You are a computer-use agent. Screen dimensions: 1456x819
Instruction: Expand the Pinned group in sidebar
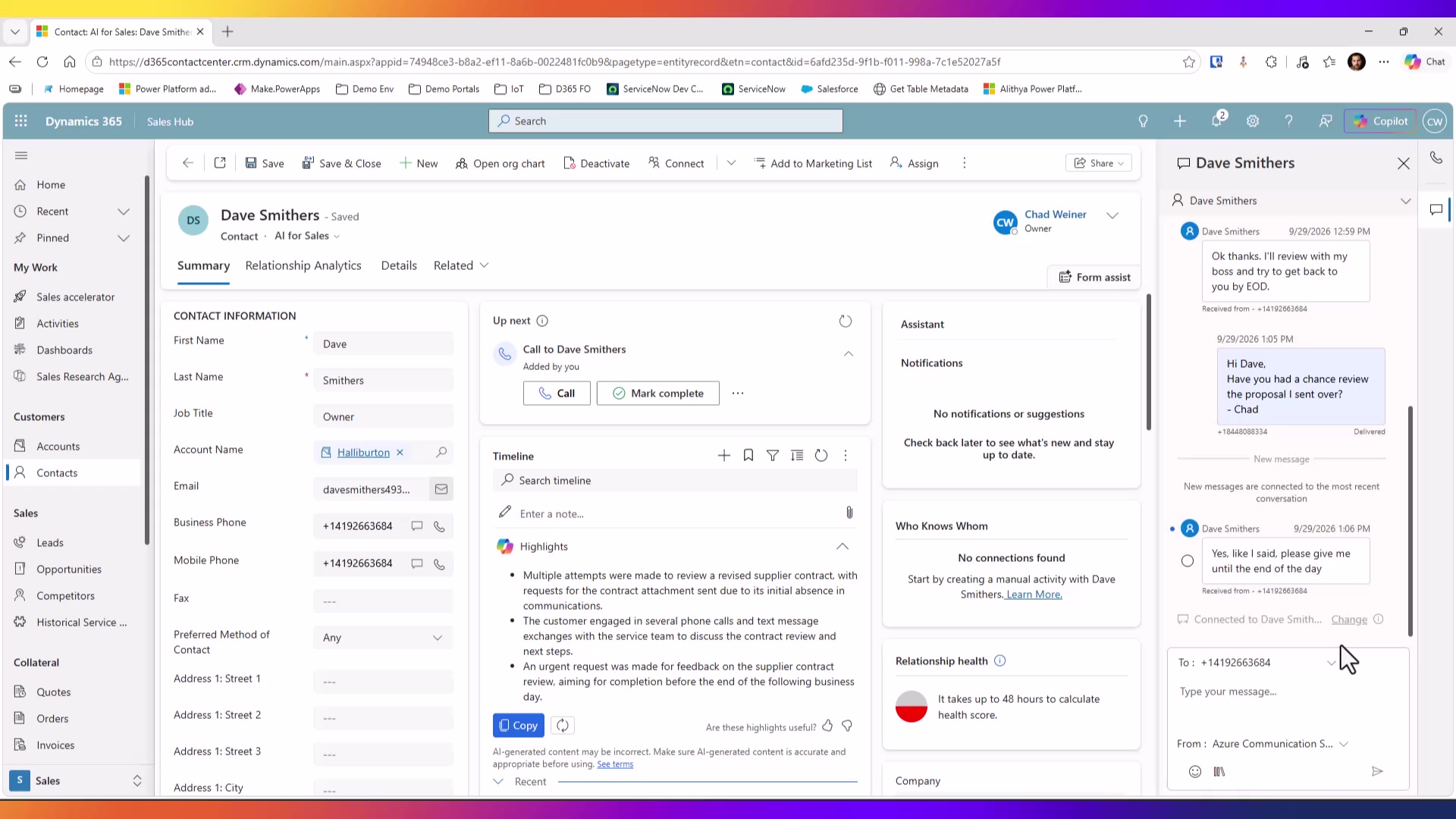(x=124, y=238)
